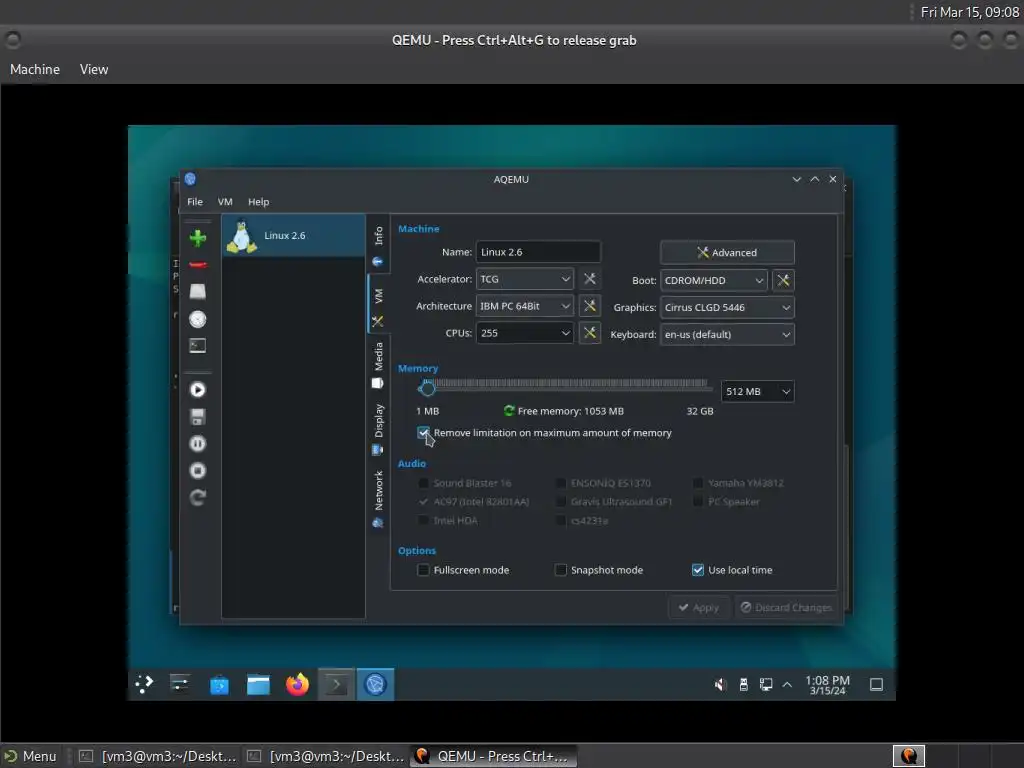Open AQEMU Help menu
This screenshot has height=768, width=1024.
coord(259,202)
